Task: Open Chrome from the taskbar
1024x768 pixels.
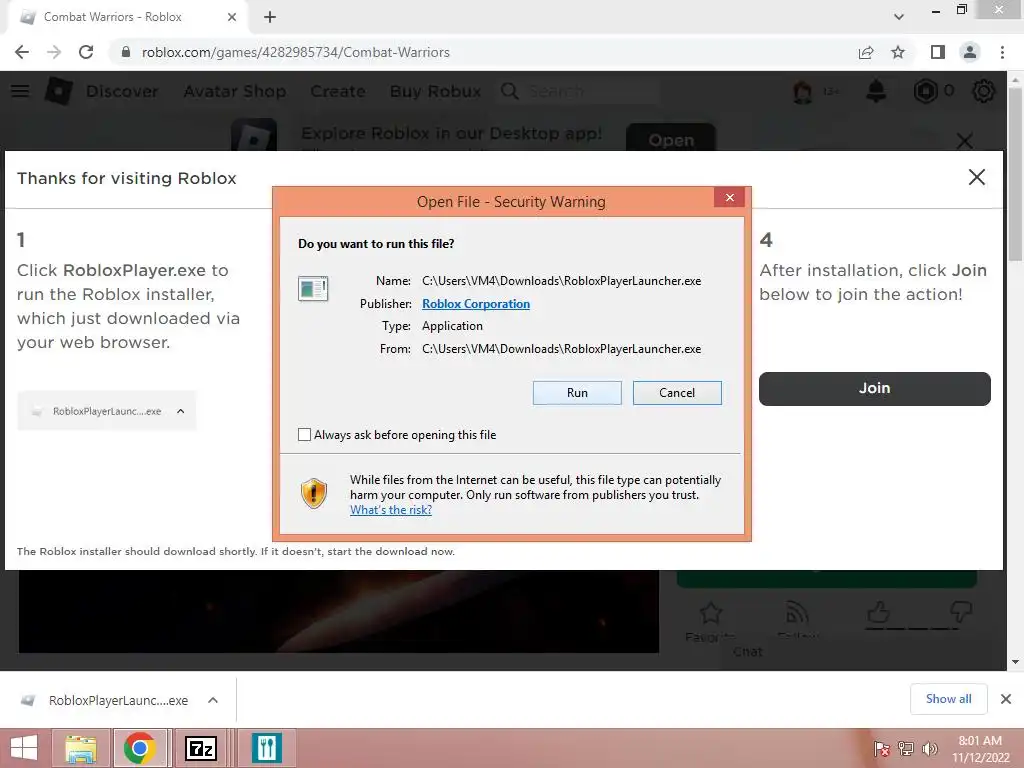Action: tap(139, 748)
